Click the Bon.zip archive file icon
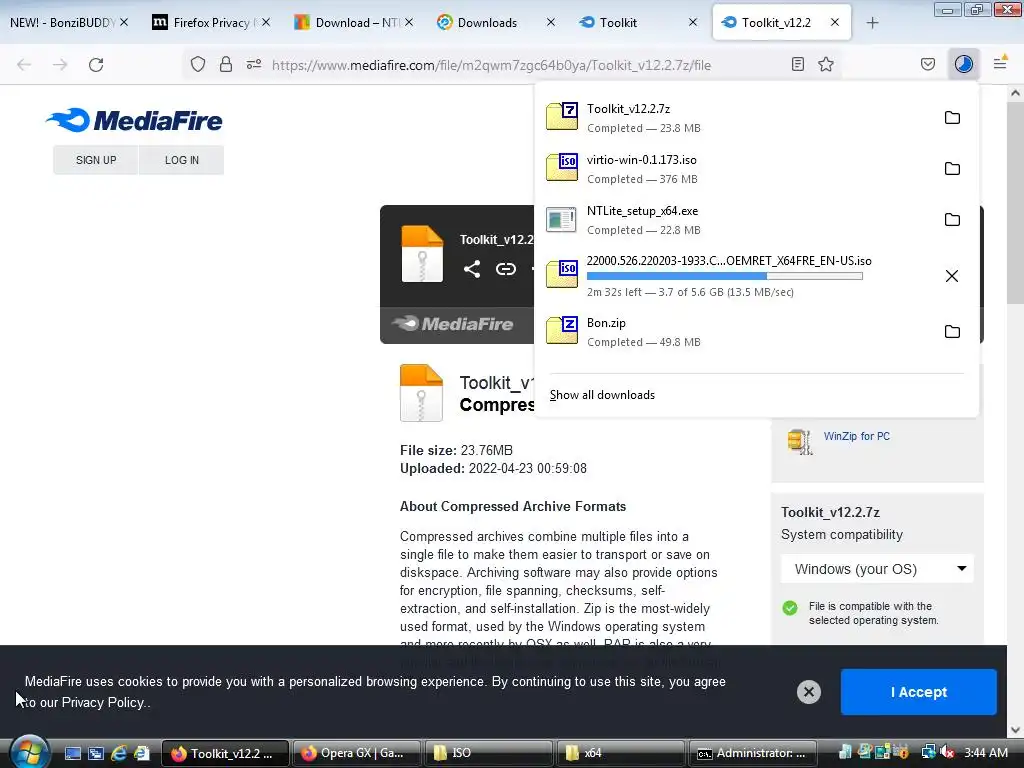Viewport: 1024px width, 768px height. (x=562, y=330)
